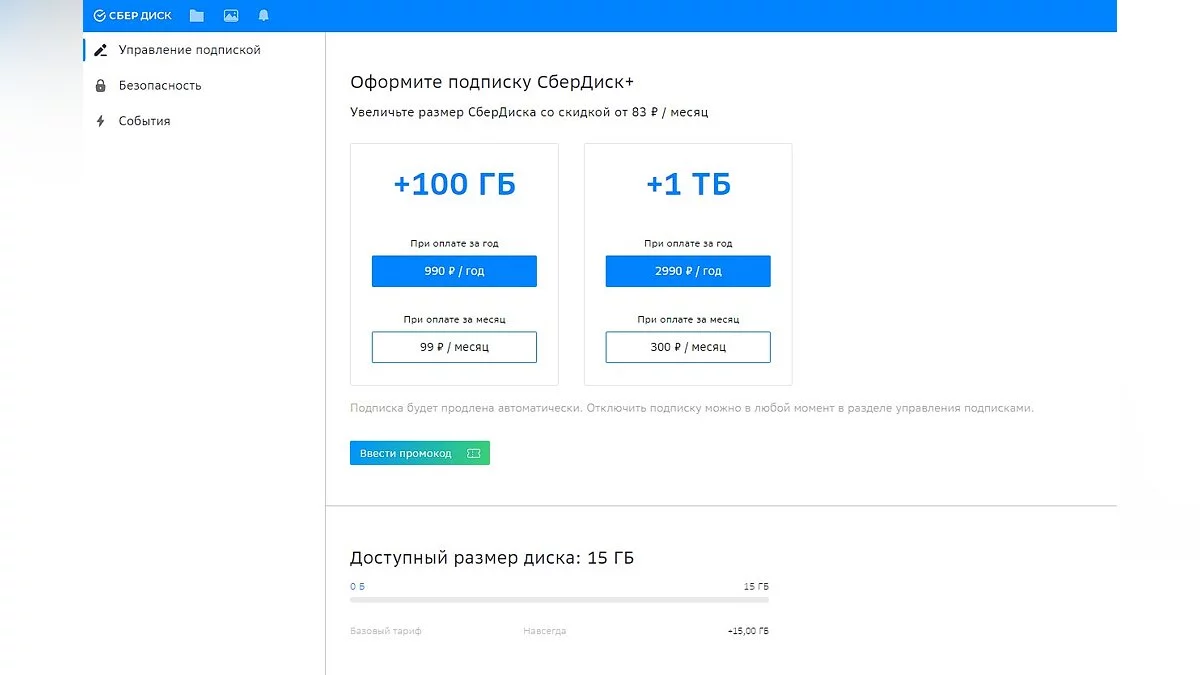Subscribe with the 2990 ₽ / год button
1200x675 pixels.
click(x=688, y=271)
